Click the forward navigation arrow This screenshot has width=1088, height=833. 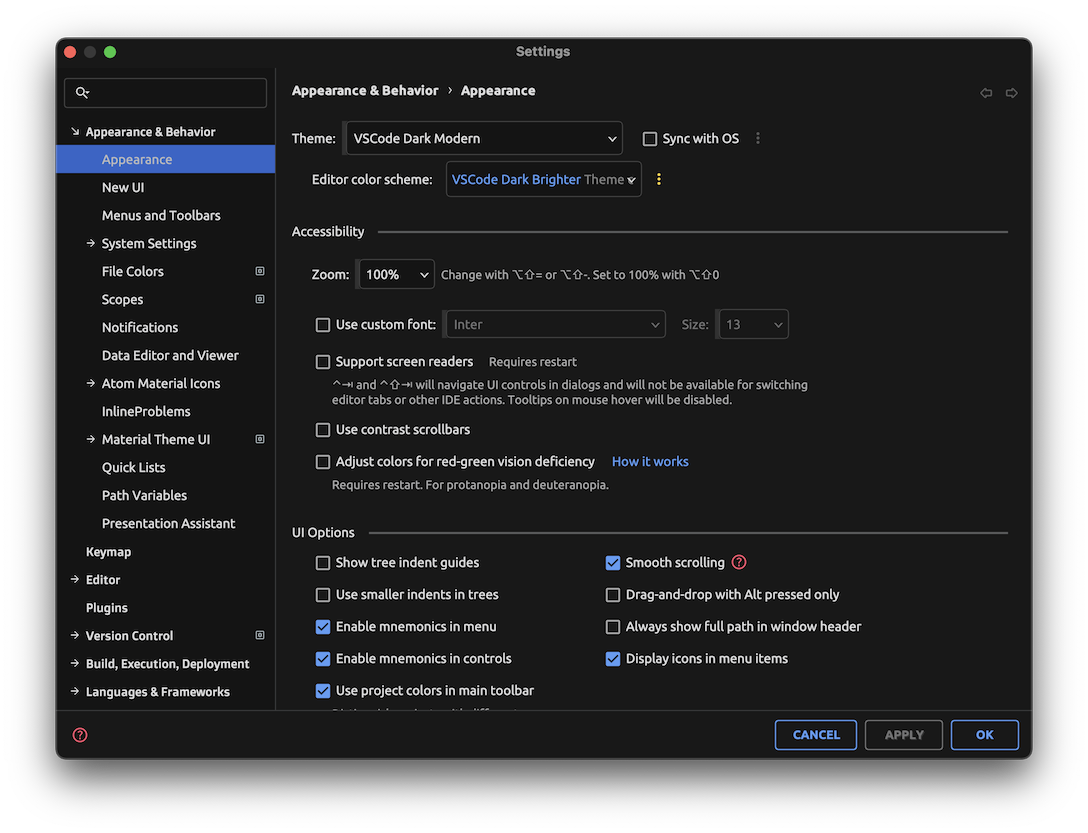point(1012,92)
